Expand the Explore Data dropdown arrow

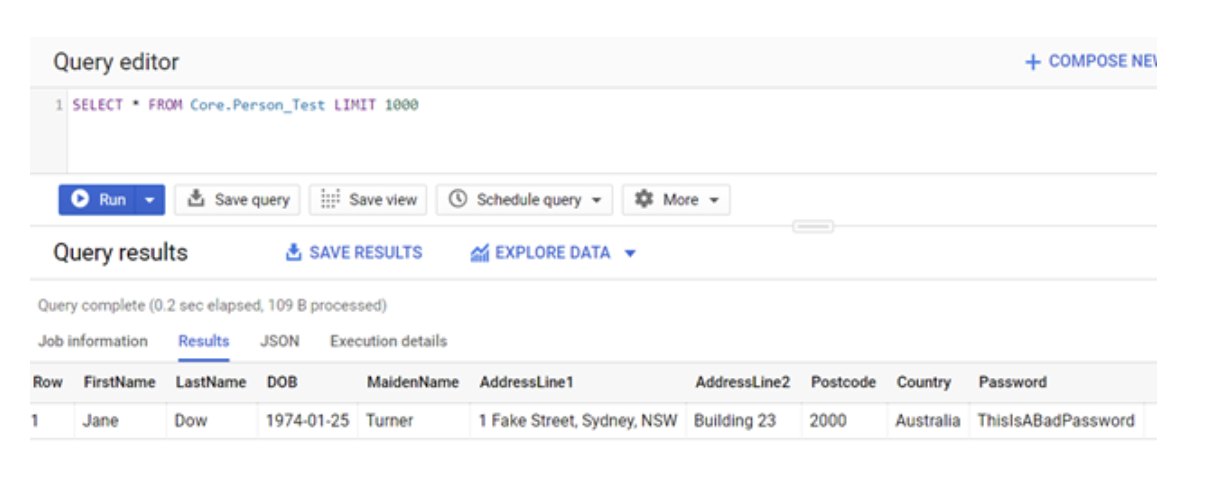point(630,253)
